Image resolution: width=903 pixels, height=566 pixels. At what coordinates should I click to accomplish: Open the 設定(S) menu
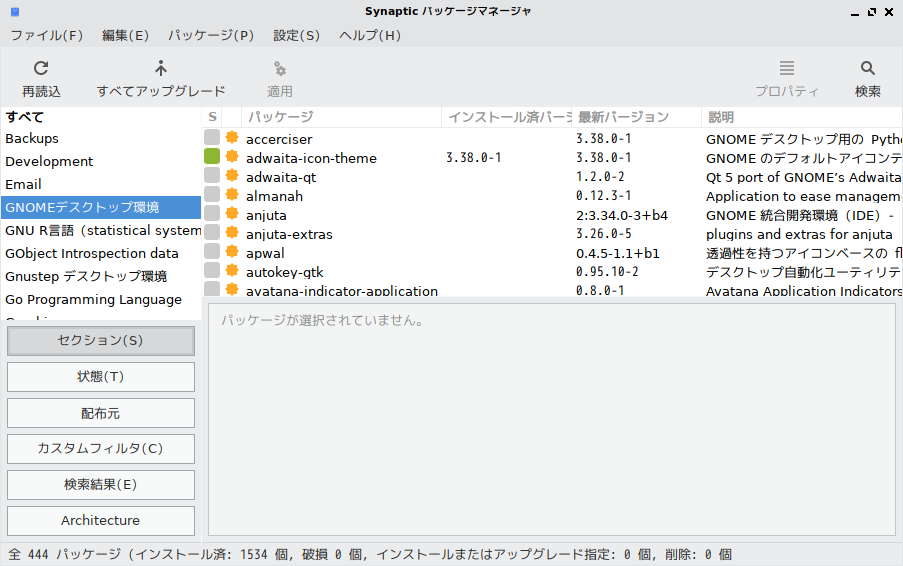(297, 36)
